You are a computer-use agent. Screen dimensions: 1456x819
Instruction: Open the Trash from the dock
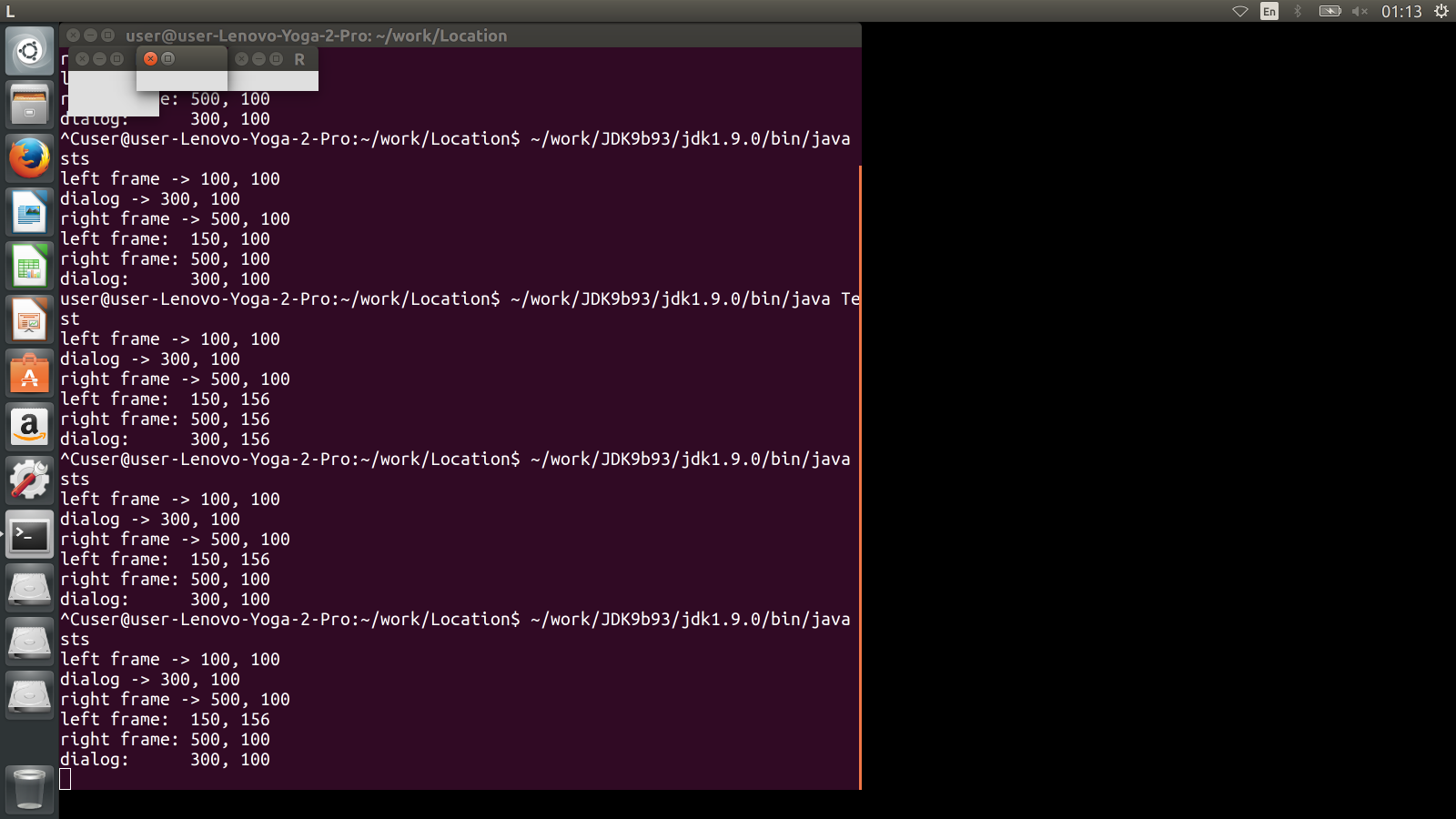[x=29, y=788]
